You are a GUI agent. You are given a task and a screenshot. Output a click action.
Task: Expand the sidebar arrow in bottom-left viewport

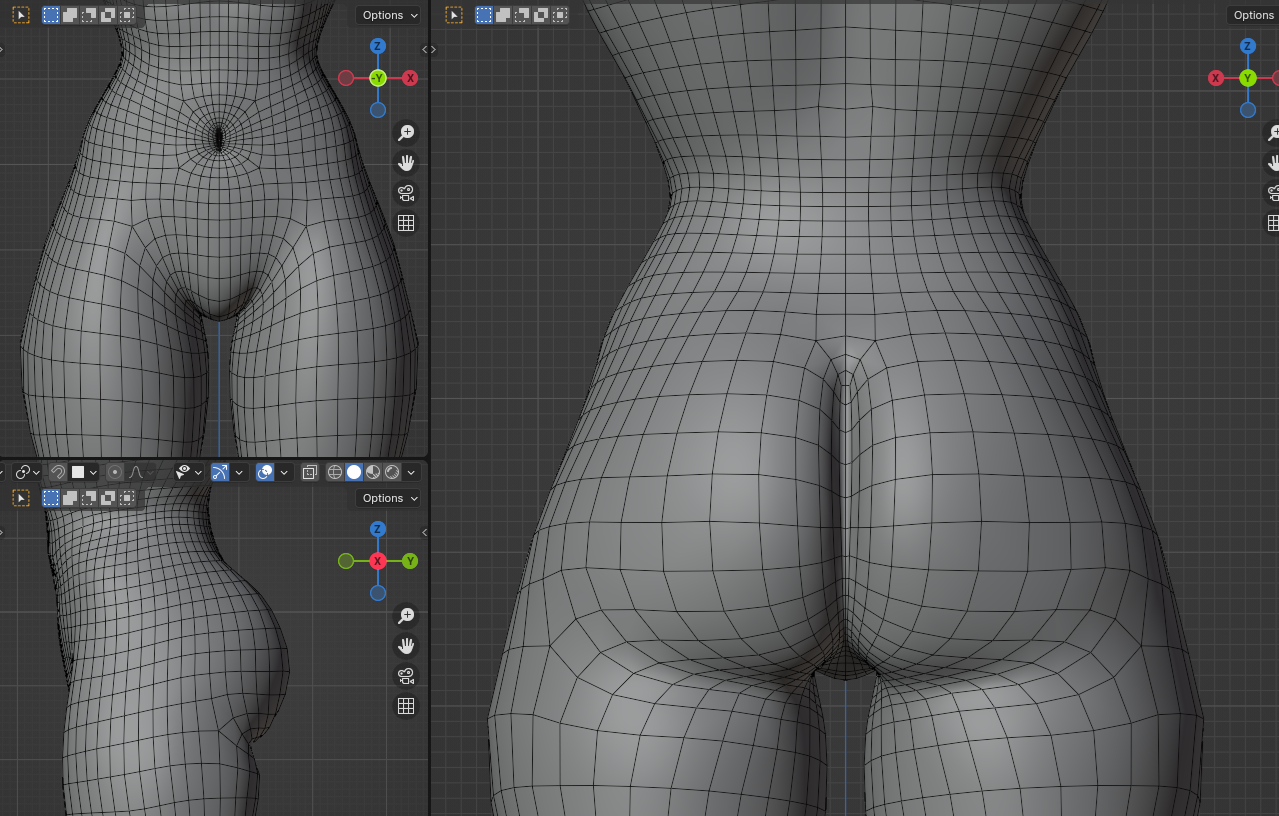pyautogui.click(x=425, y=532)
